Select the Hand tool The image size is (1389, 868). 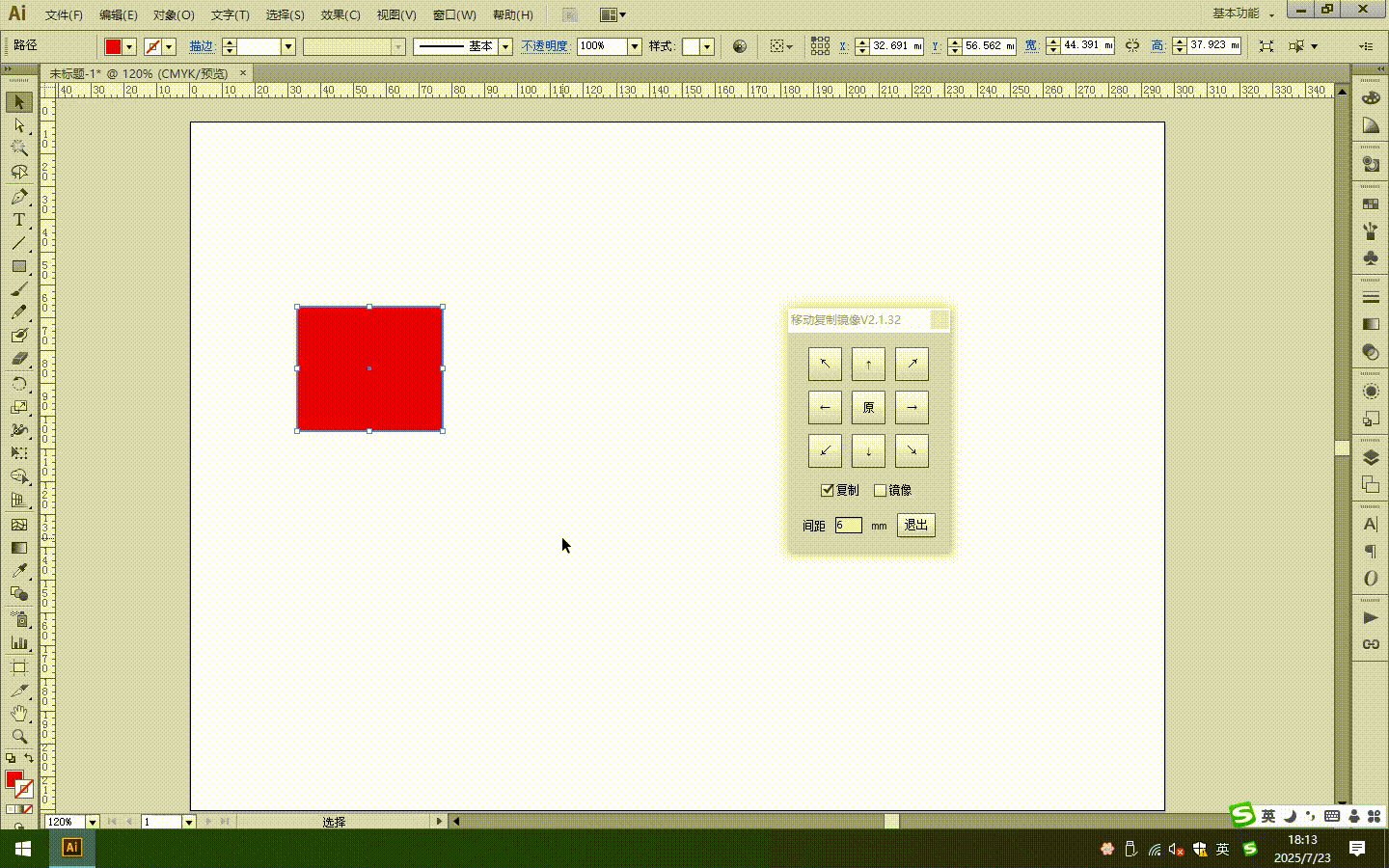(19, 714)
